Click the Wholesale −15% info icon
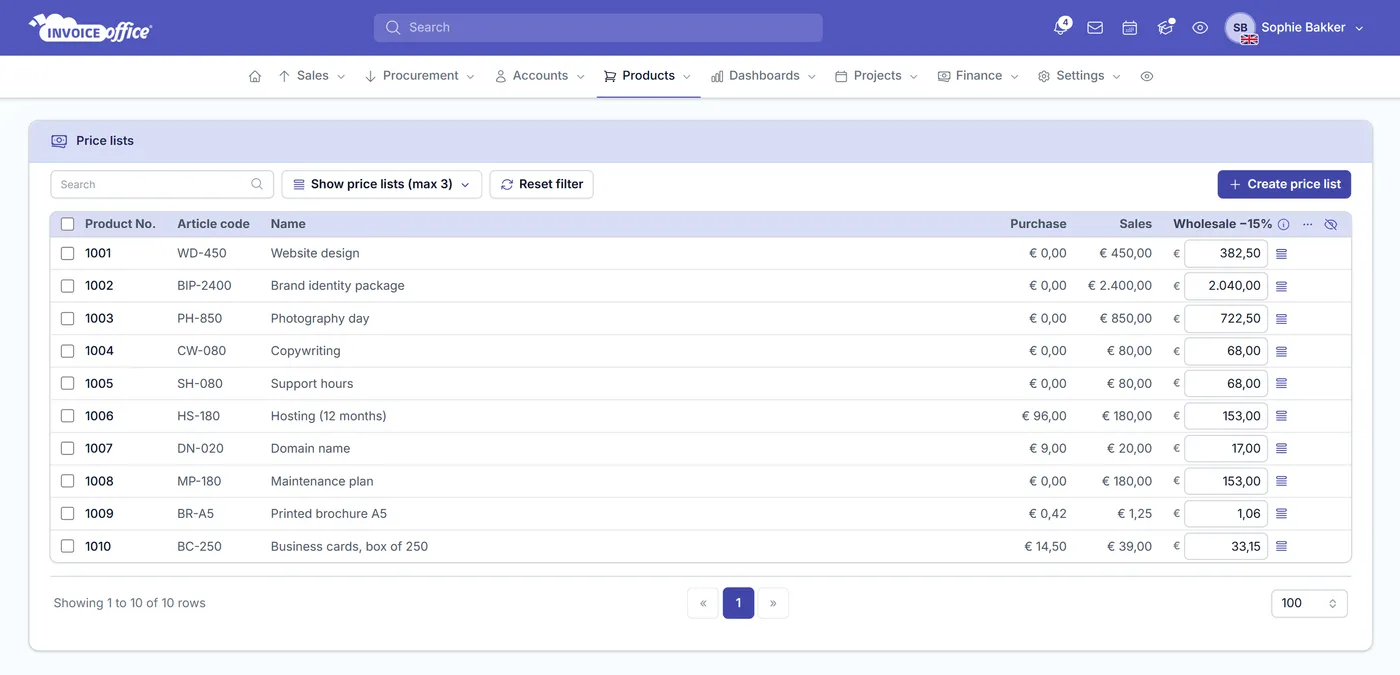1400x675 pixels. pos(1284,224)
